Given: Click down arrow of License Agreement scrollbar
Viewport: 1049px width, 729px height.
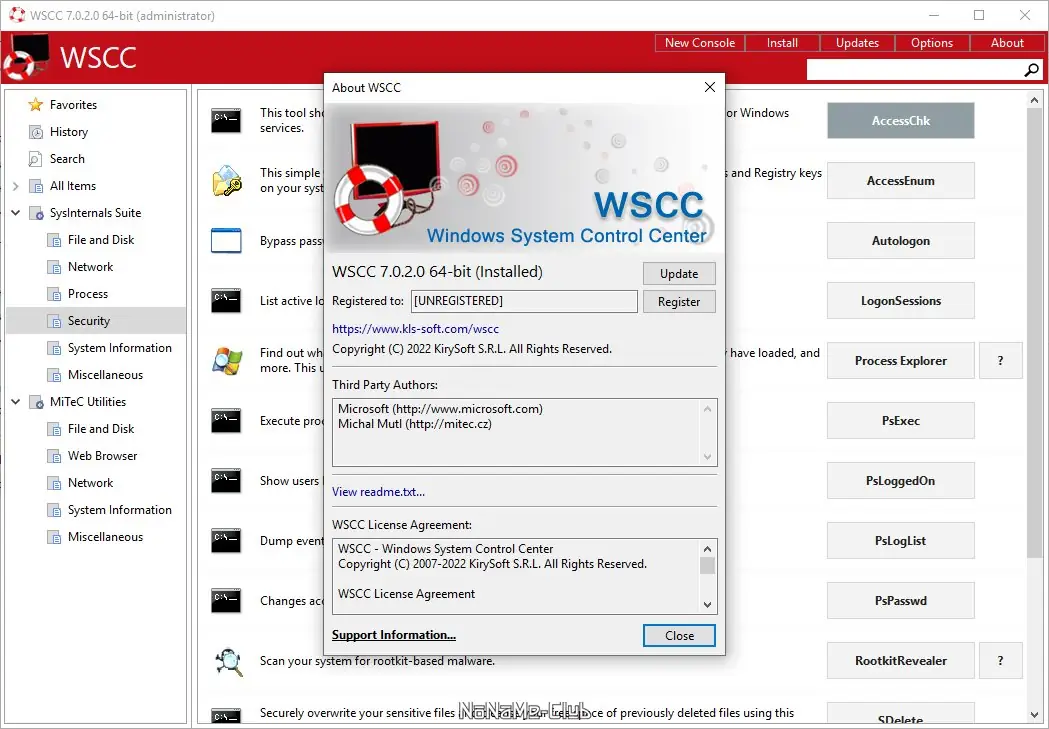Looking at the screenshot, I should pyautogui.click(x=707, y=605).
